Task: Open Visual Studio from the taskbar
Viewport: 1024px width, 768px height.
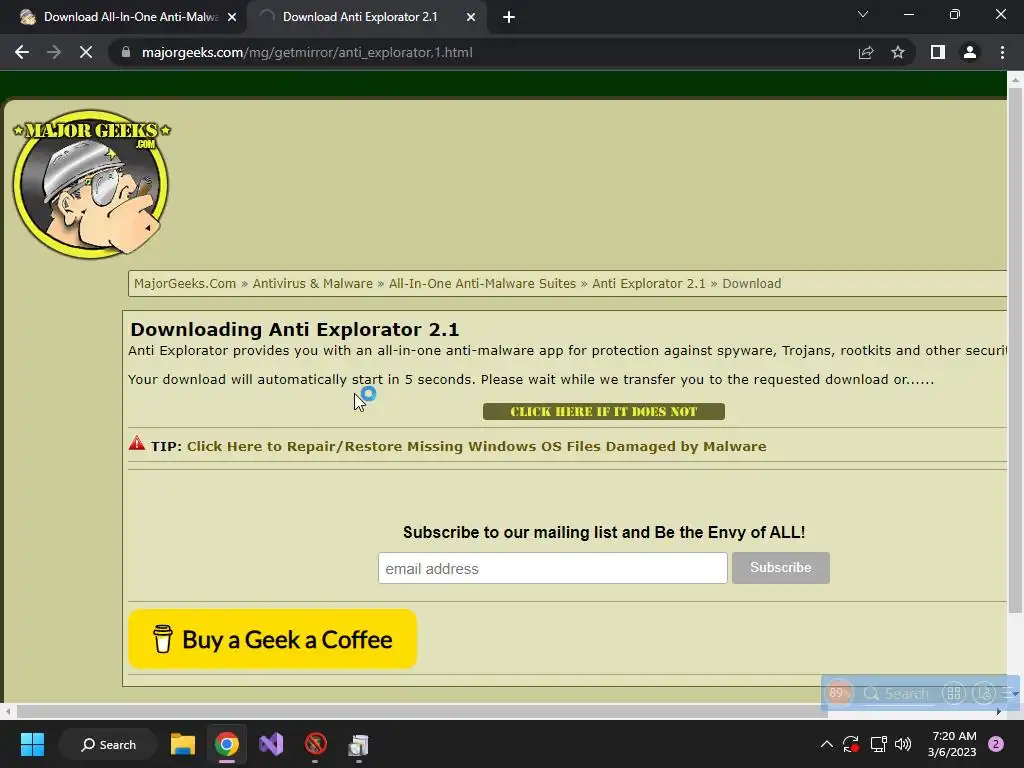Action: [271, 744]
